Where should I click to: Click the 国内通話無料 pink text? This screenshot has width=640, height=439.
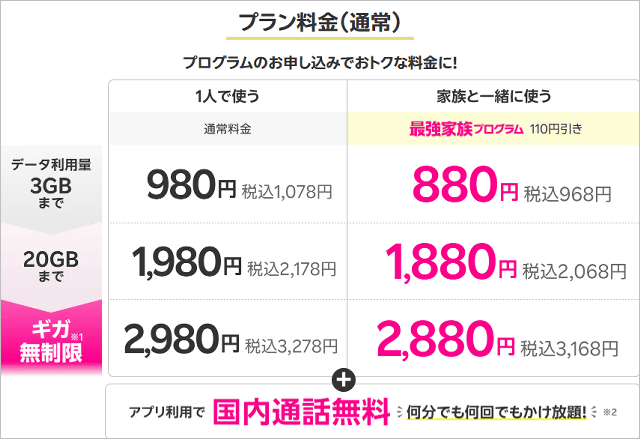pyautogui.click(x=299, y=411)
